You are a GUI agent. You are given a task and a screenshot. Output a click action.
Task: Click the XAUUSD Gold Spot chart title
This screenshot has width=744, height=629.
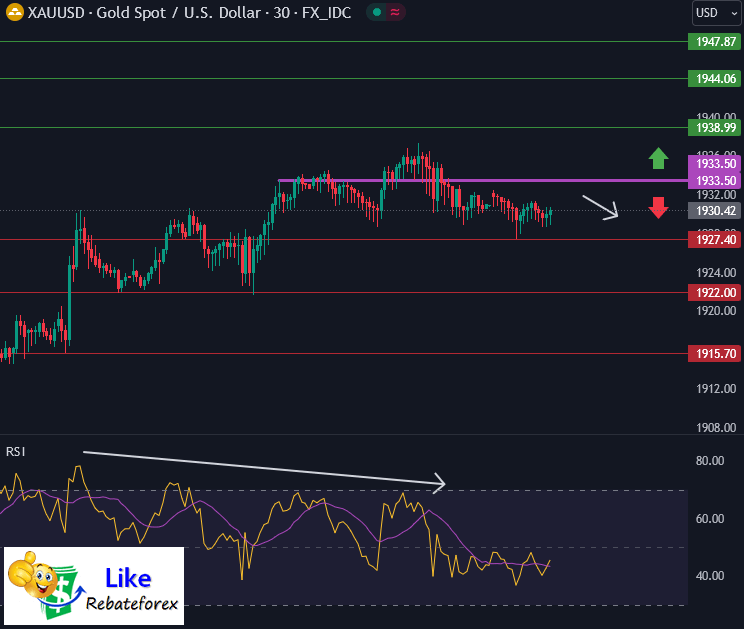click(x=189, y=13)
